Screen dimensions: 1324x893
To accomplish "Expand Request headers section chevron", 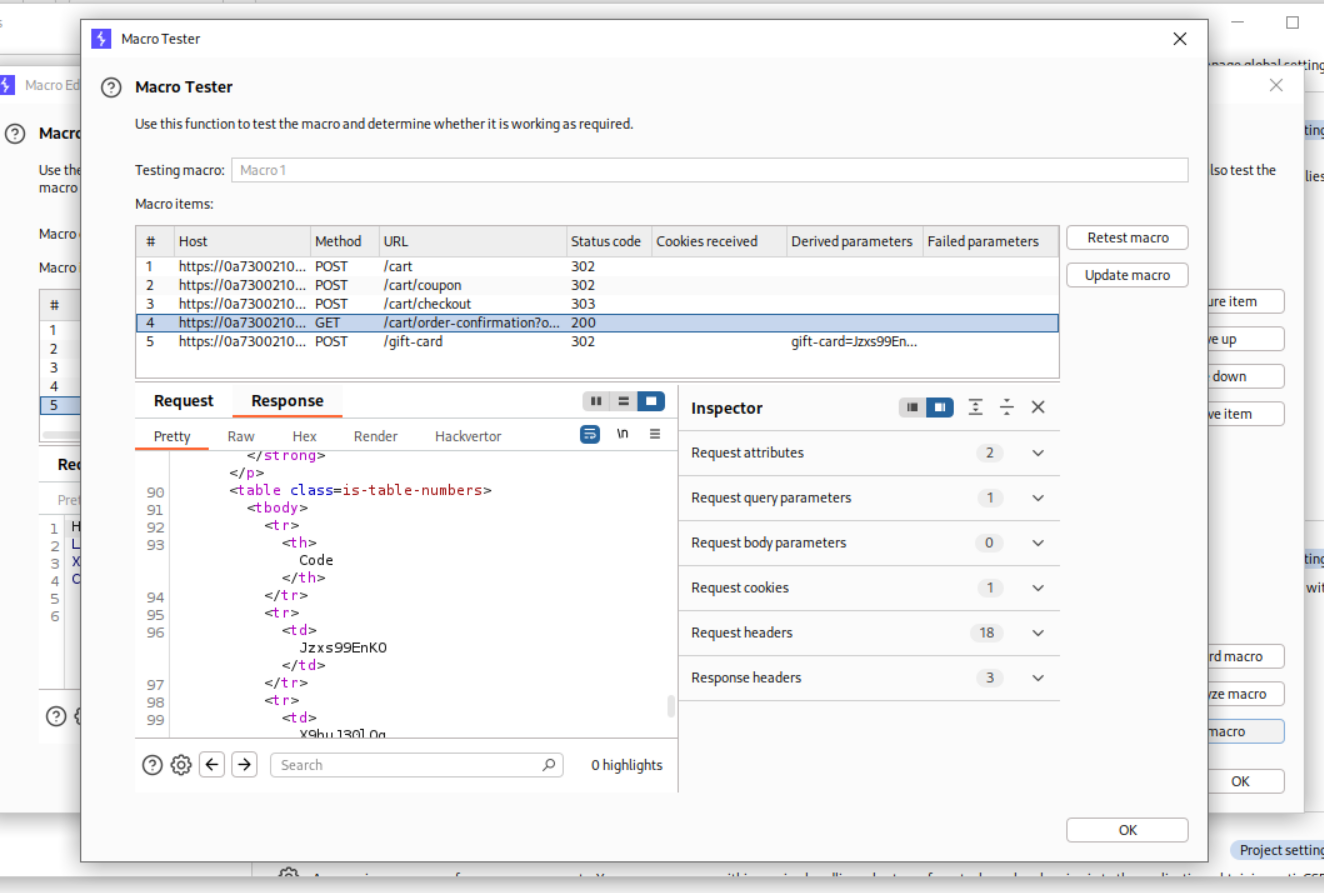I will coord(1037,633).
